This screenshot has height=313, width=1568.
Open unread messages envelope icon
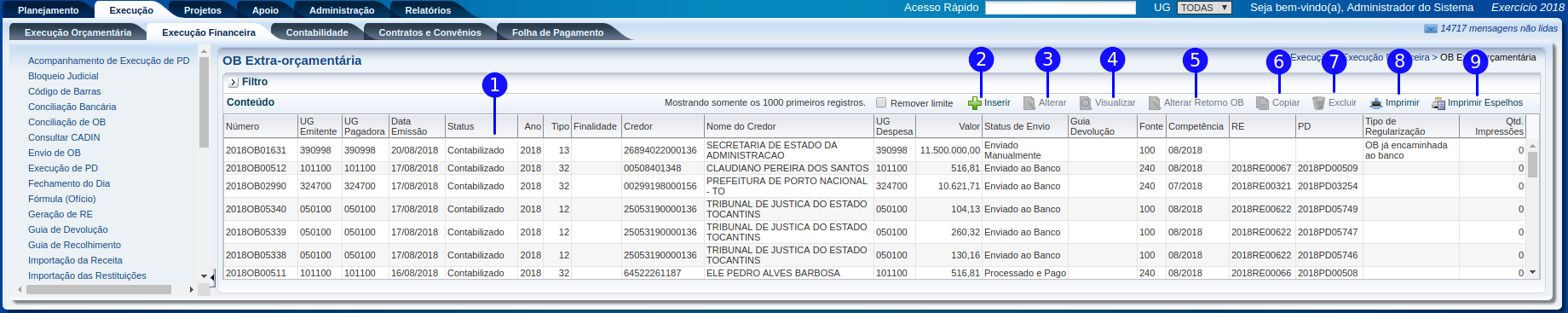pos(1431,28)
